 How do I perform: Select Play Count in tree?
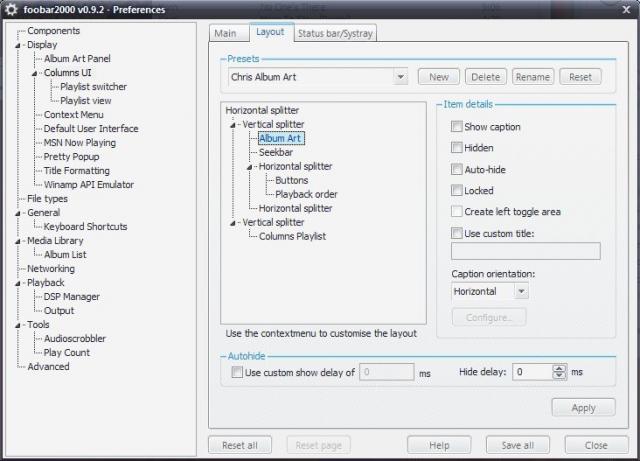[x=67, y=352]
